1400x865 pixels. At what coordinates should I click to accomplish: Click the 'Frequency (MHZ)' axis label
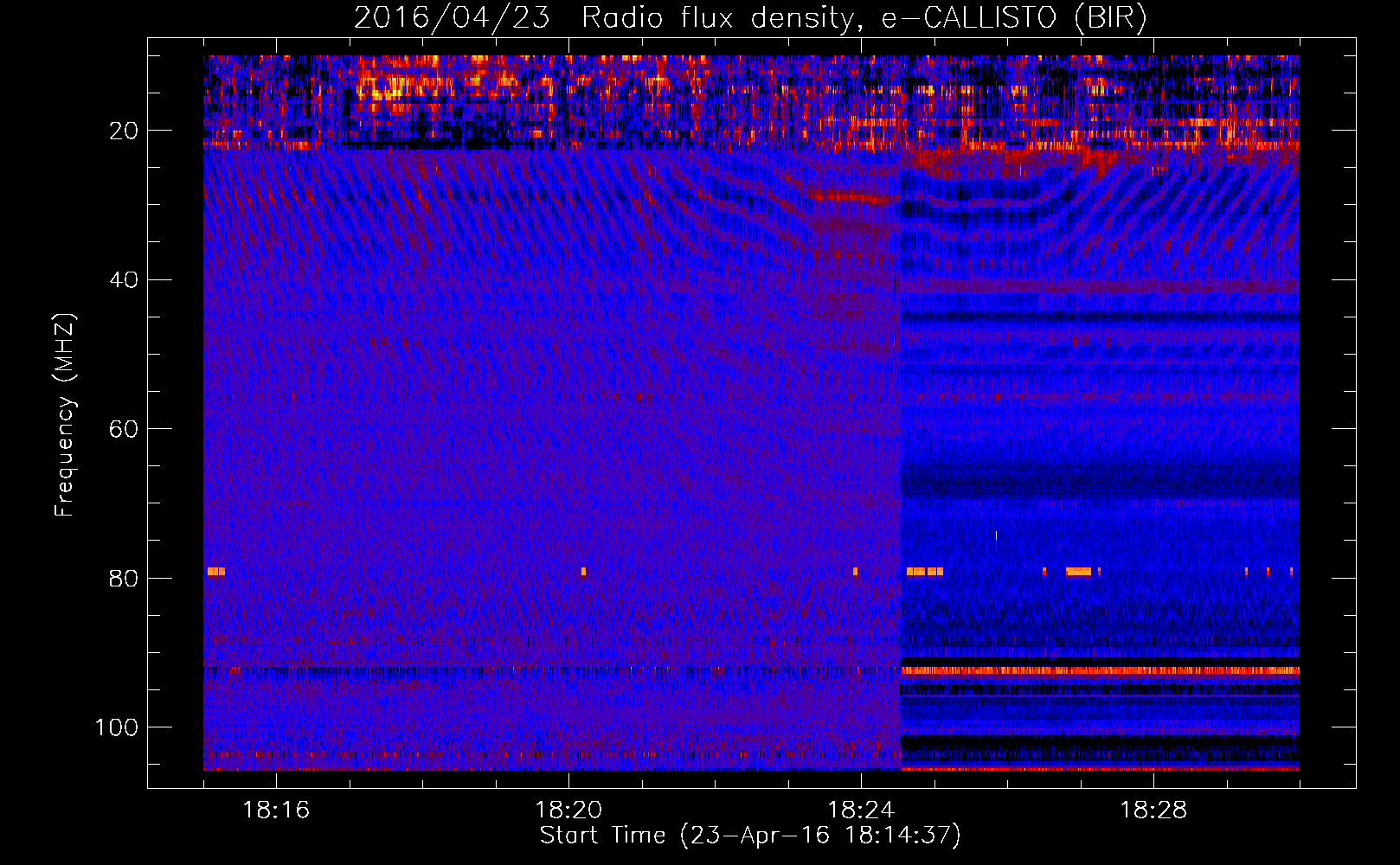point(65,414)
